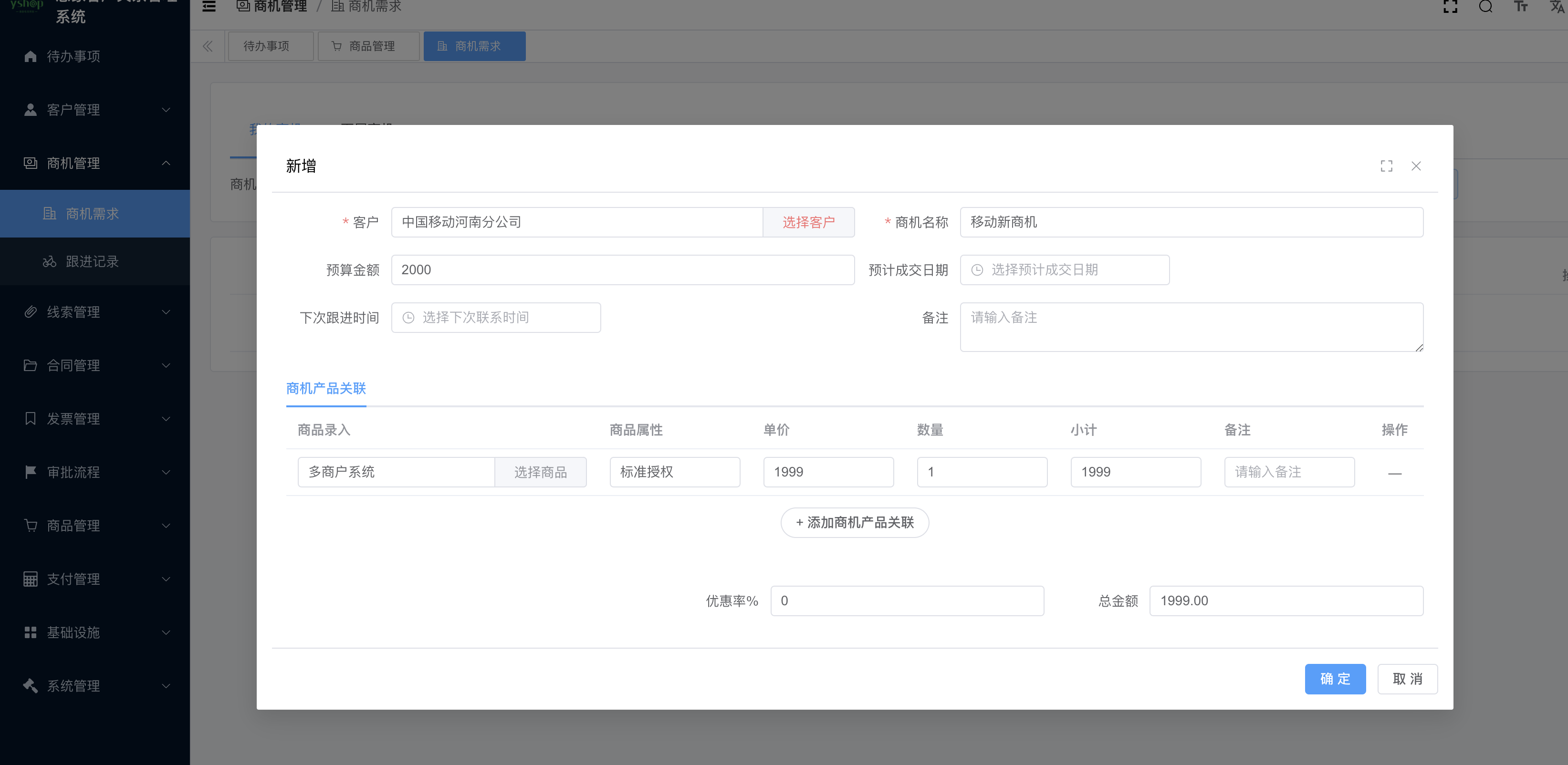Image resolution: width=1568 pixels, height=765 pixels.
Task: Click the 选择商品 button
Action: [540, 472]
